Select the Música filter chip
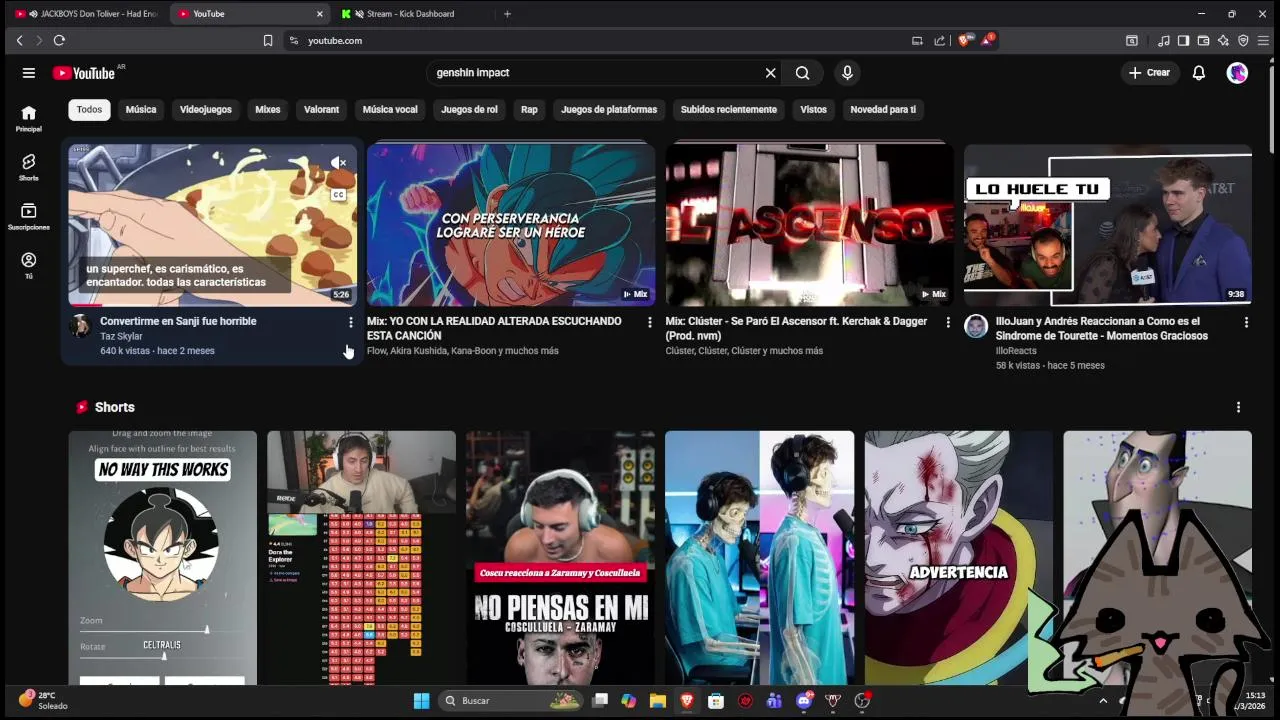 tap(141, 110)
